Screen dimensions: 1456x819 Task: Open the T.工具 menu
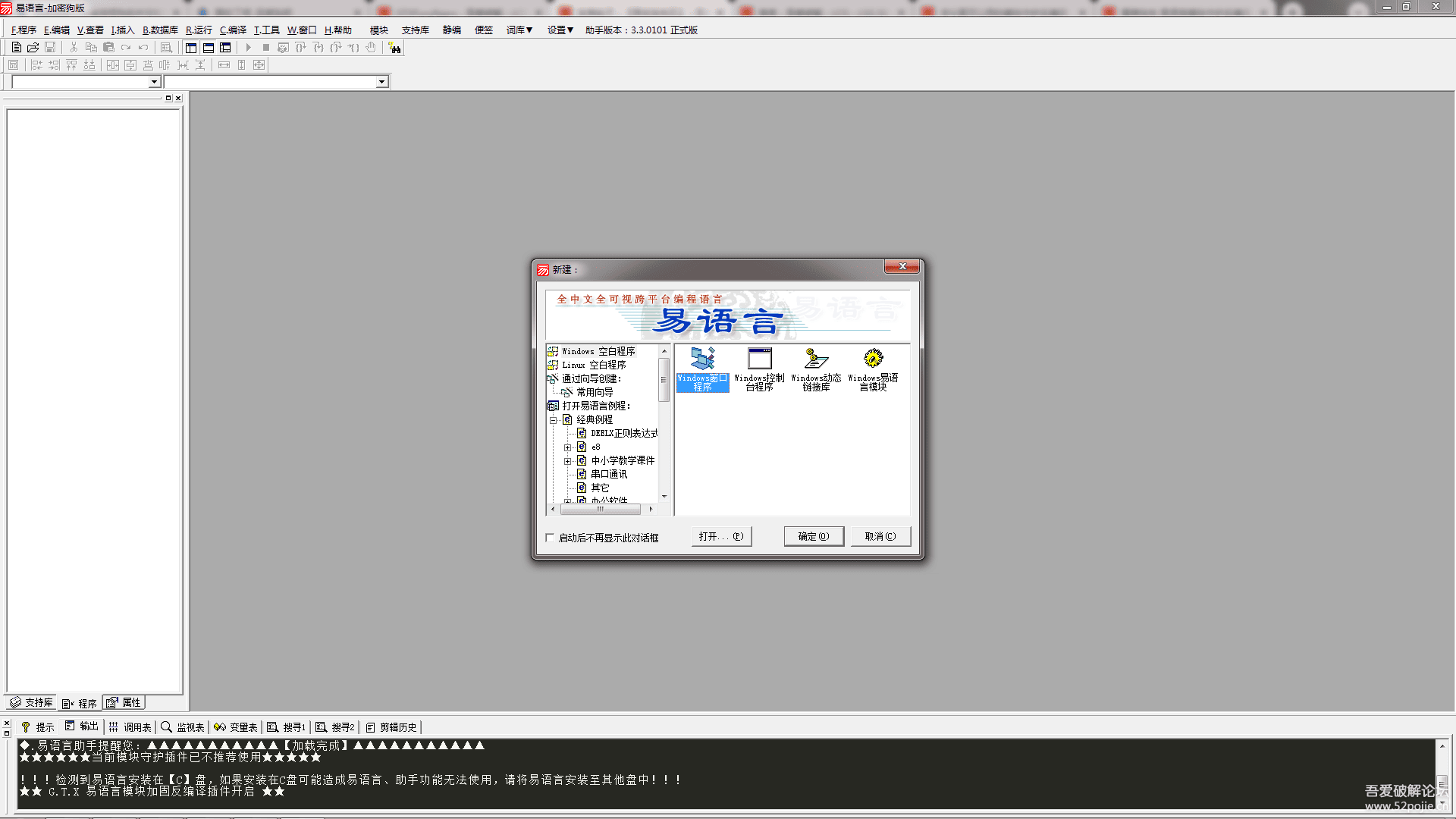[x=266, y=30]
